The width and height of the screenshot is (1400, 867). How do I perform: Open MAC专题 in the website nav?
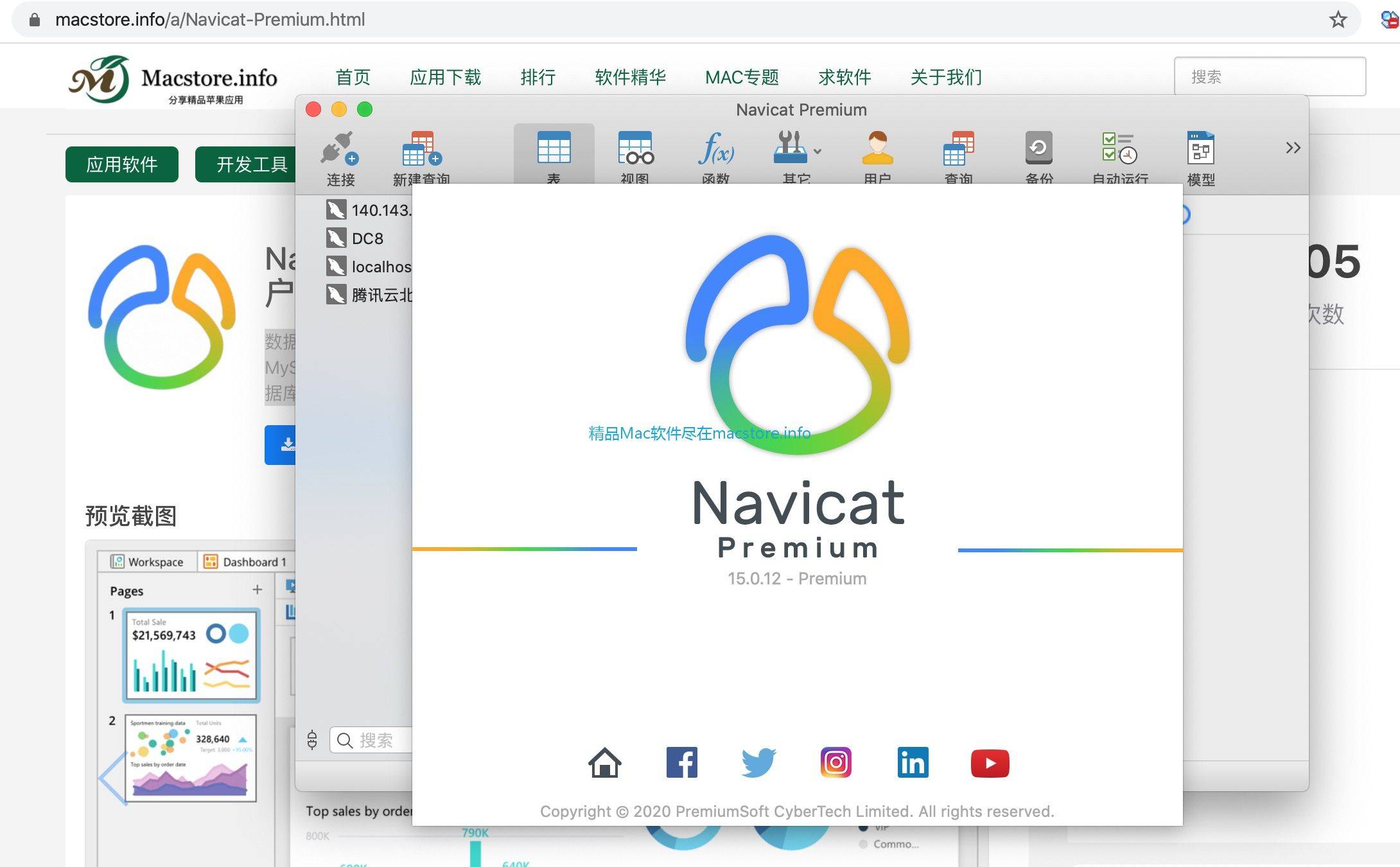point(742,77)
